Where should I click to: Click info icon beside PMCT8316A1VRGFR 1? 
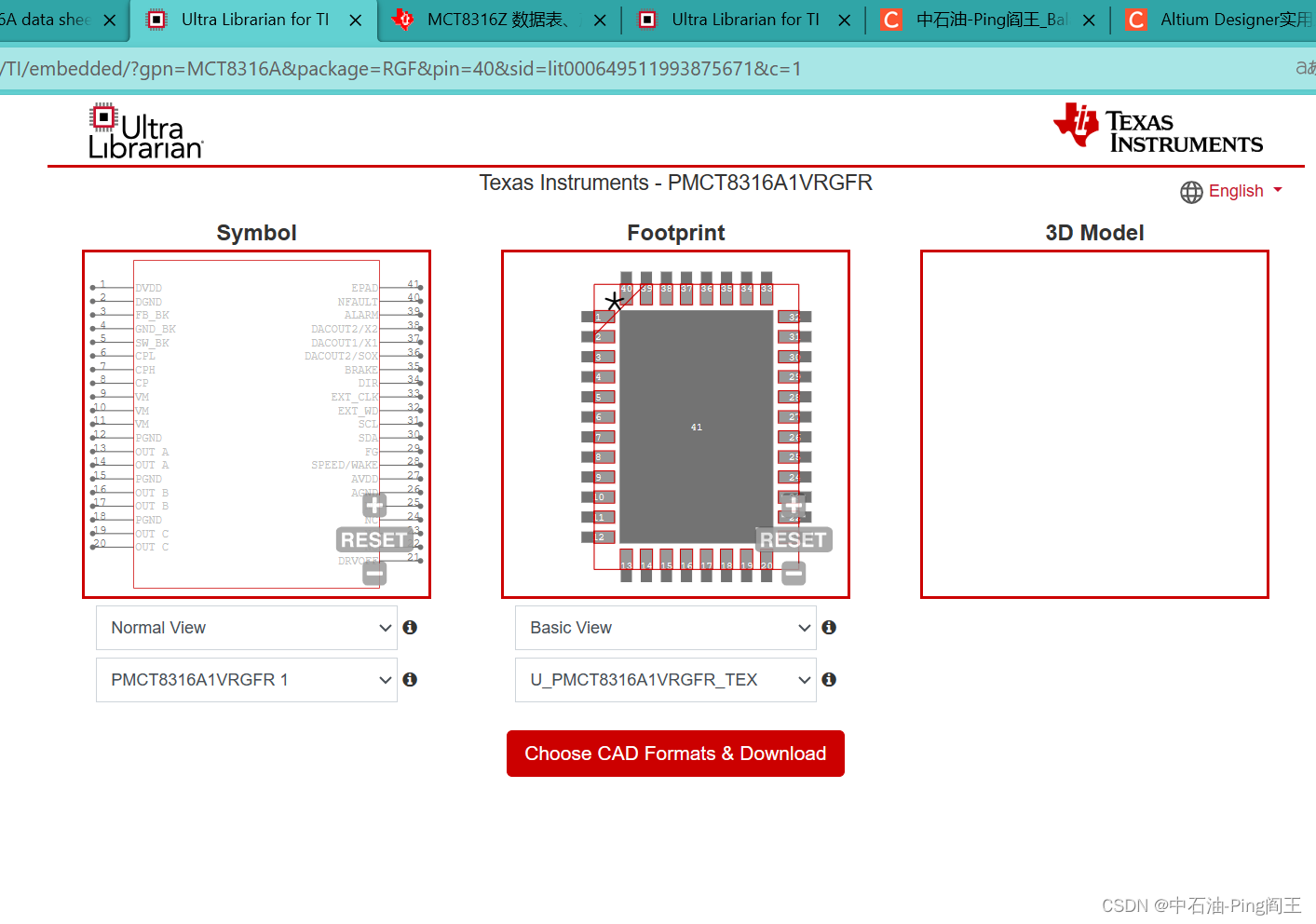pyautogui.click(x=410, y=680)
